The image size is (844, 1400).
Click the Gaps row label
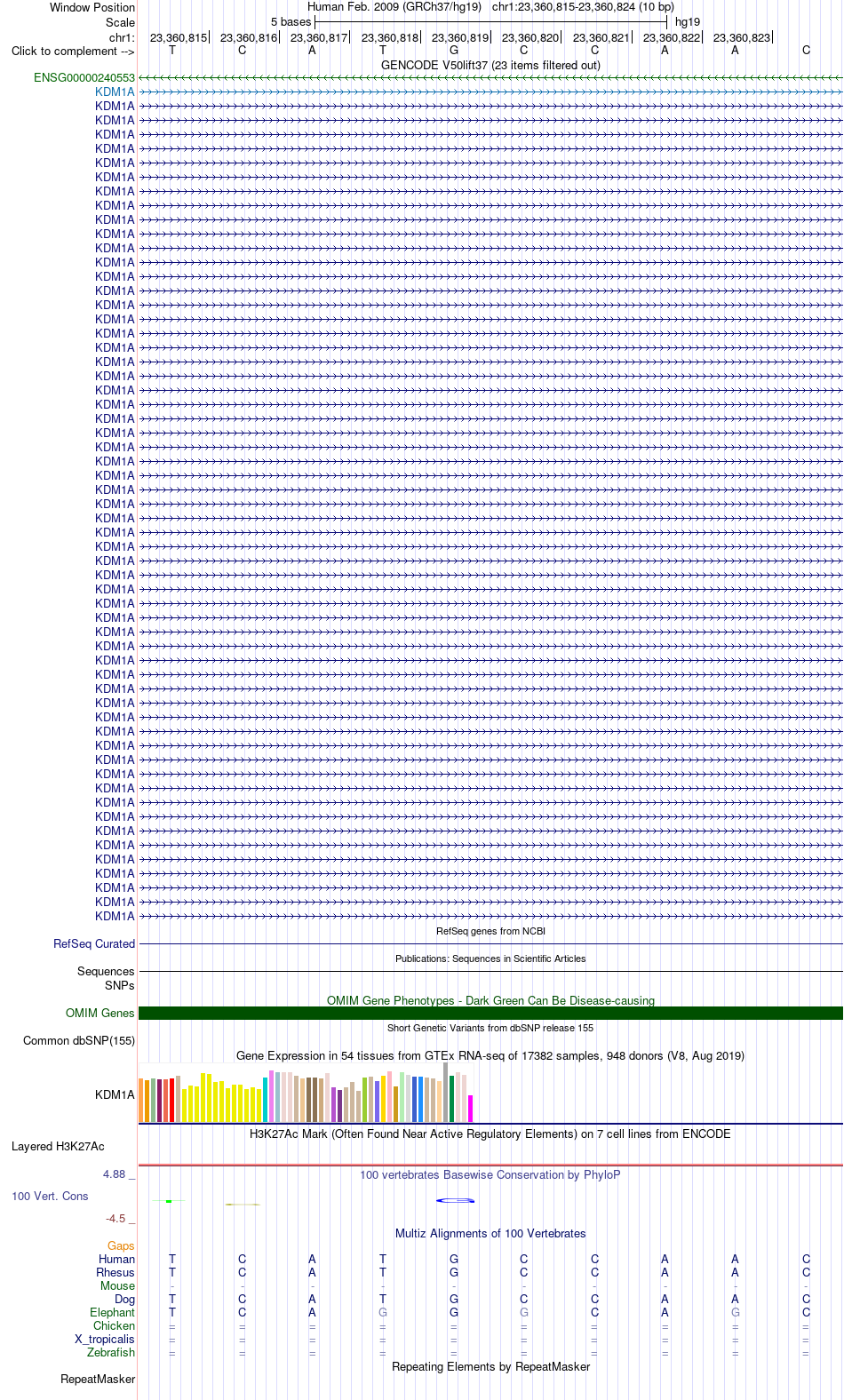click(x=122, y=1247)
